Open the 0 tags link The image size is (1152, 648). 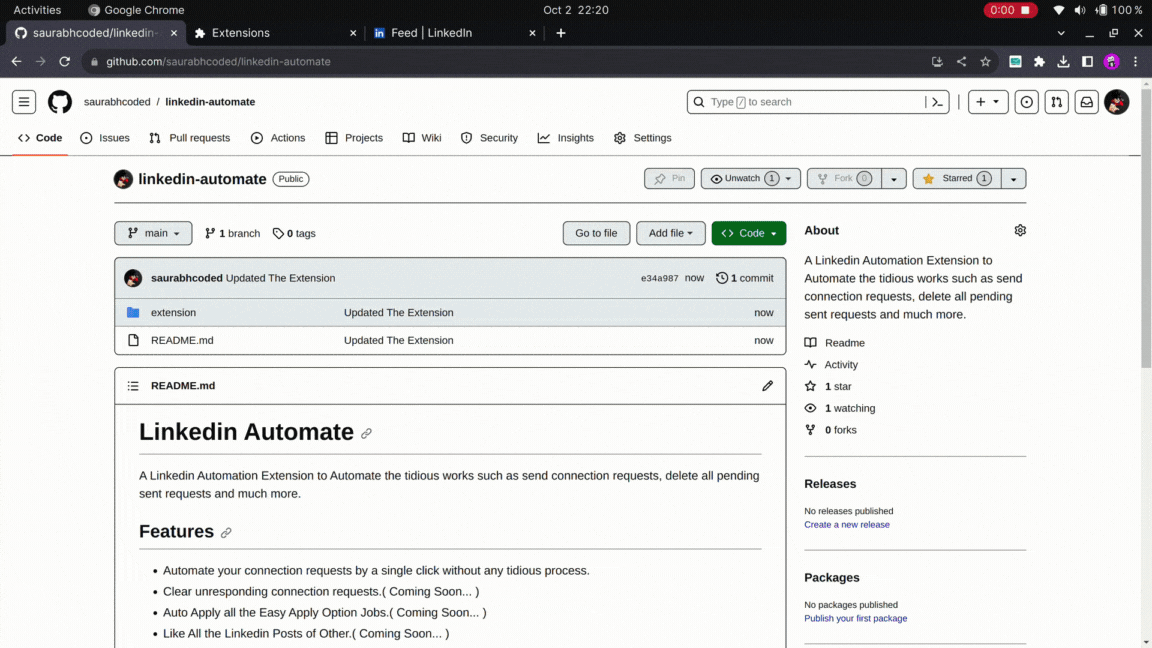click(294, 234)
